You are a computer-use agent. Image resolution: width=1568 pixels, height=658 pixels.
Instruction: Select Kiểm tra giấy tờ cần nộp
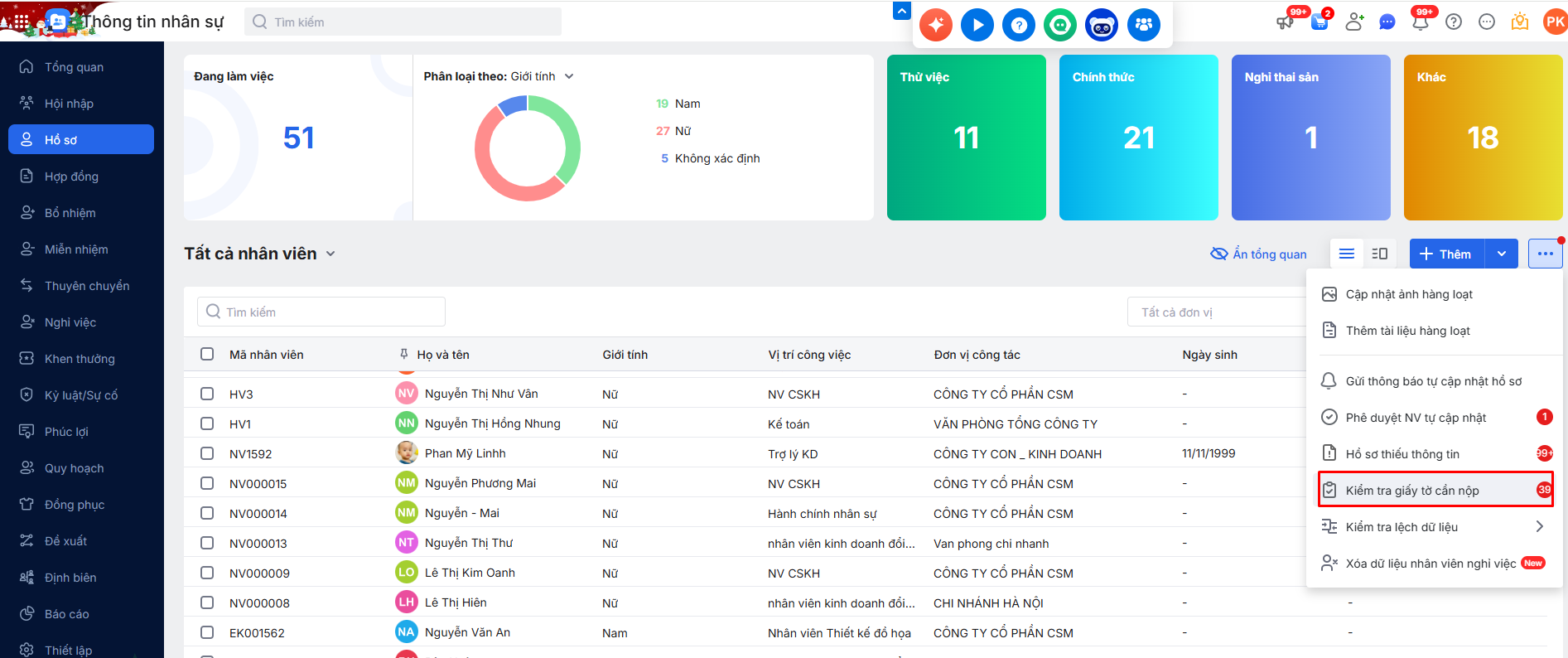(1411, 490)
